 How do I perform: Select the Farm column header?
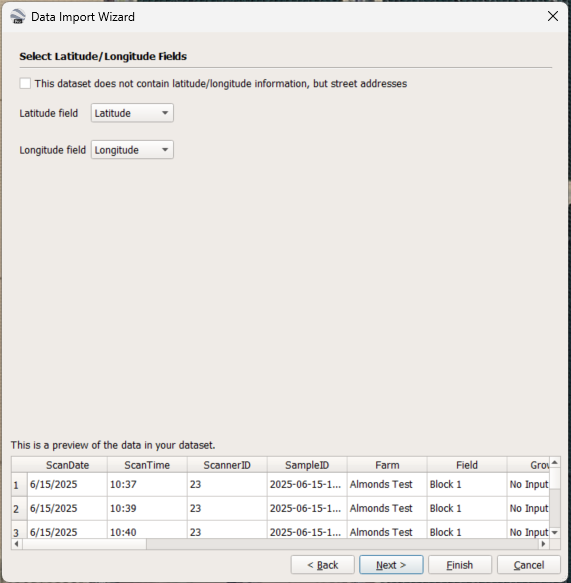coord(387,465)
